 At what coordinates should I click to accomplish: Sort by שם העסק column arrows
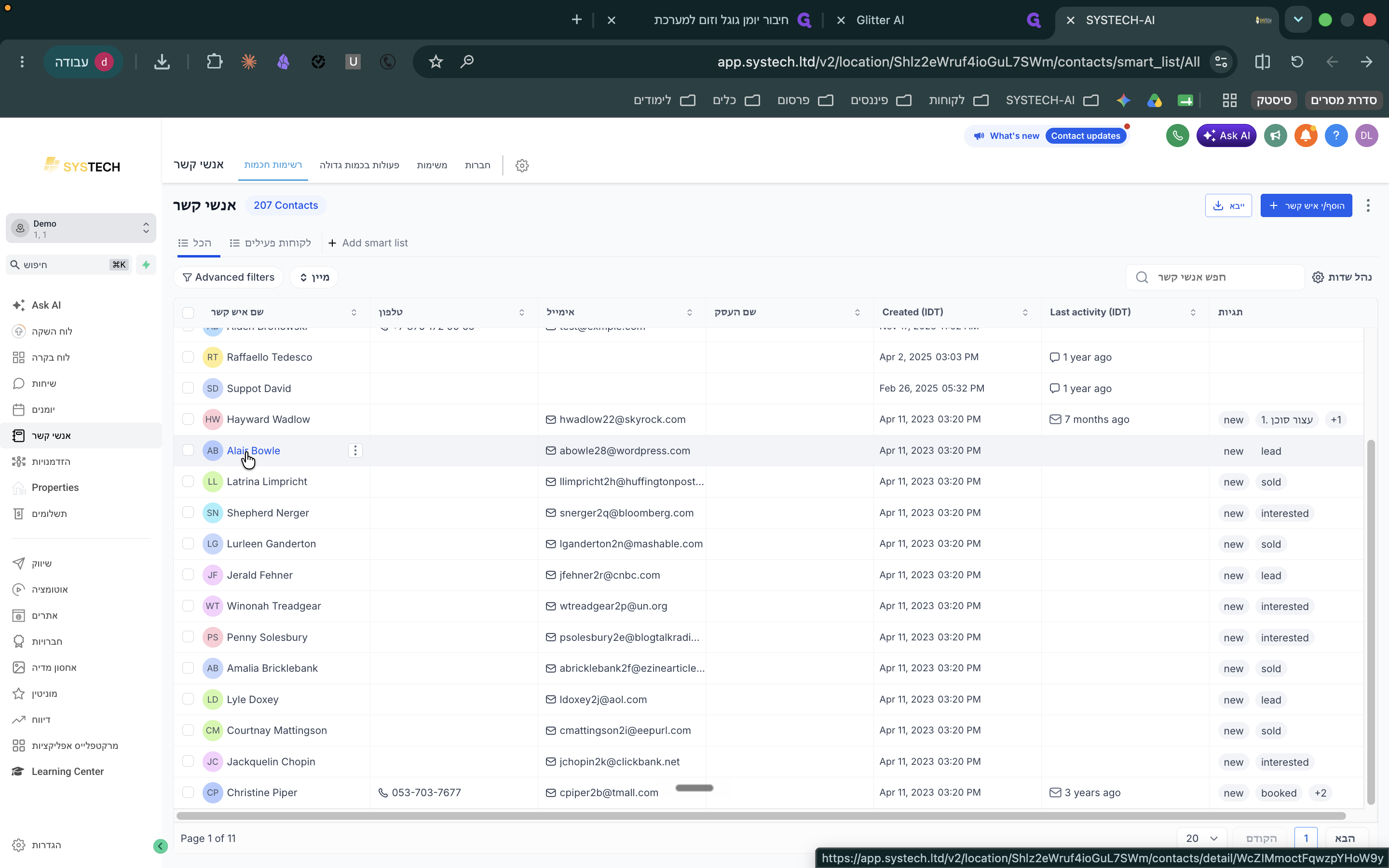pyautogui.click(x=858, y=312)
